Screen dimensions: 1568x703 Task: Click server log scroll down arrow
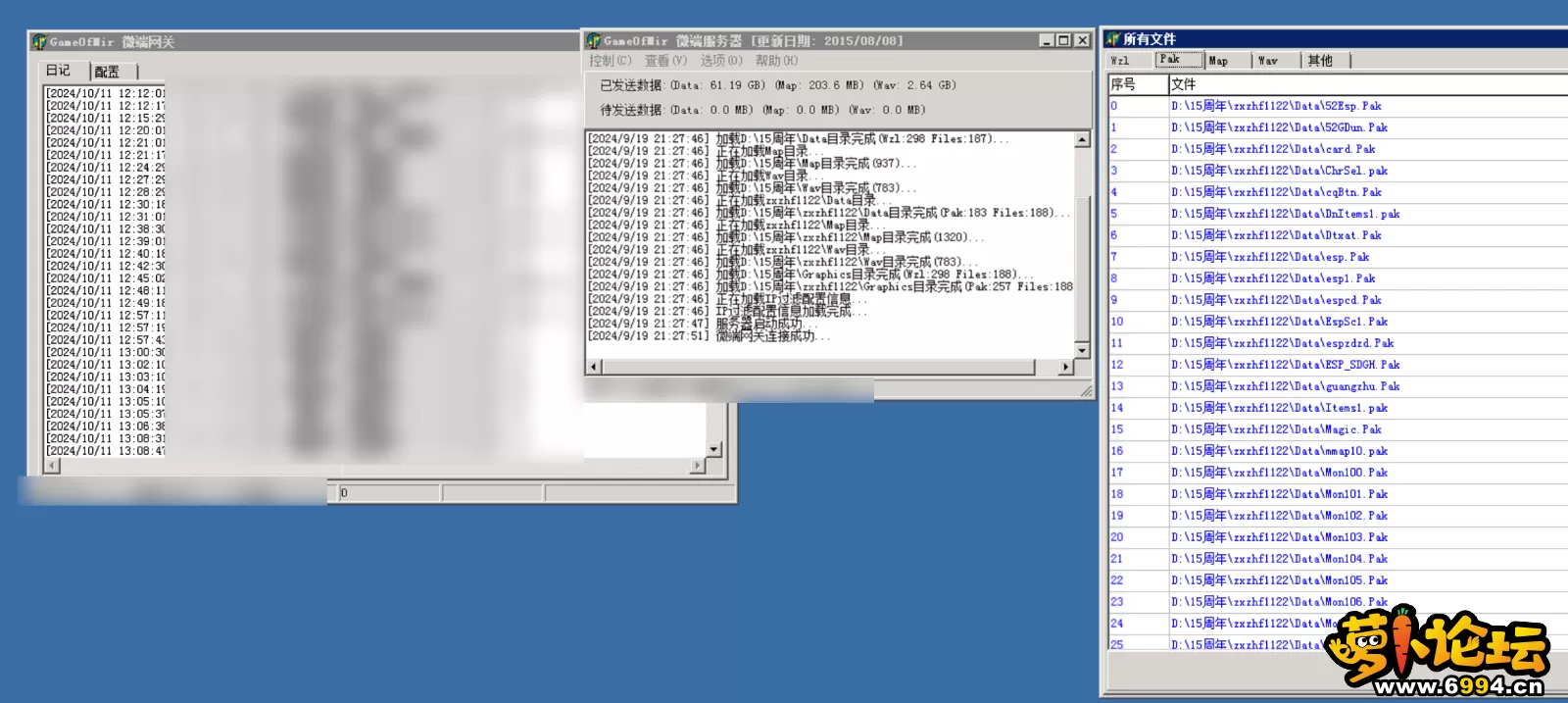pyautogui.click(x=1082, y=350)
